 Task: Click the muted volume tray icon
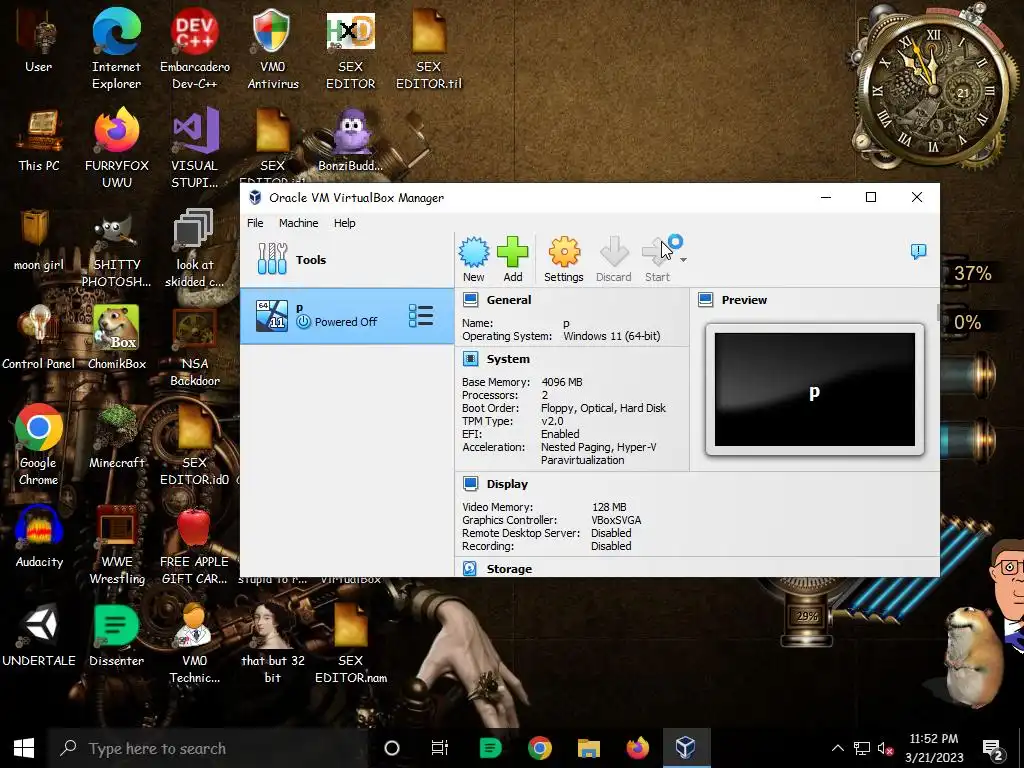coord(885,748)
